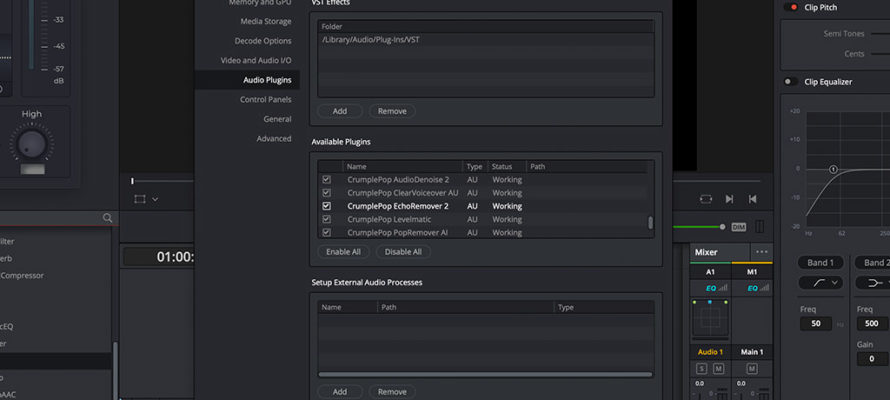Click the Available Plugins vertical scrollbar

(x=650, y=222)
